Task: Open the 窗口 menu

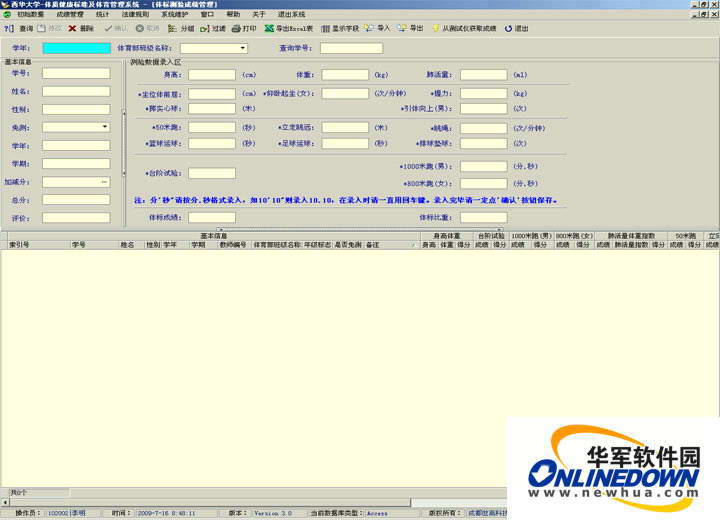Action: 207,14
